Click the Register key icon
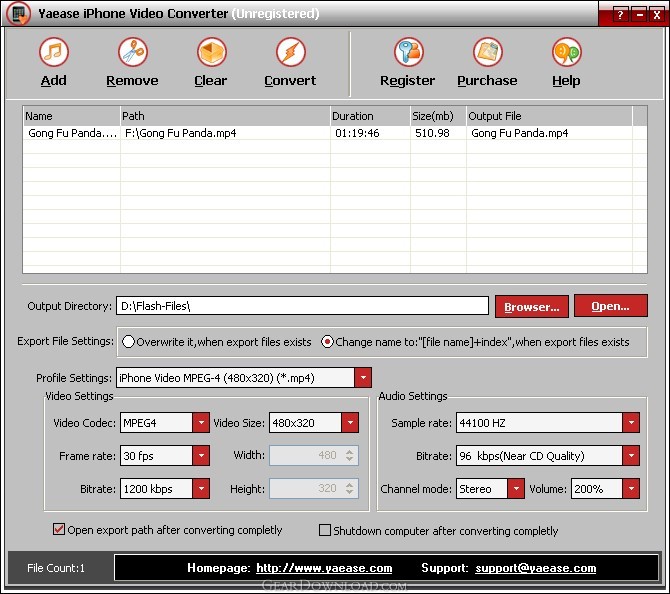The width and height of the screenshot is (670, 594). [x=408, y=52]
